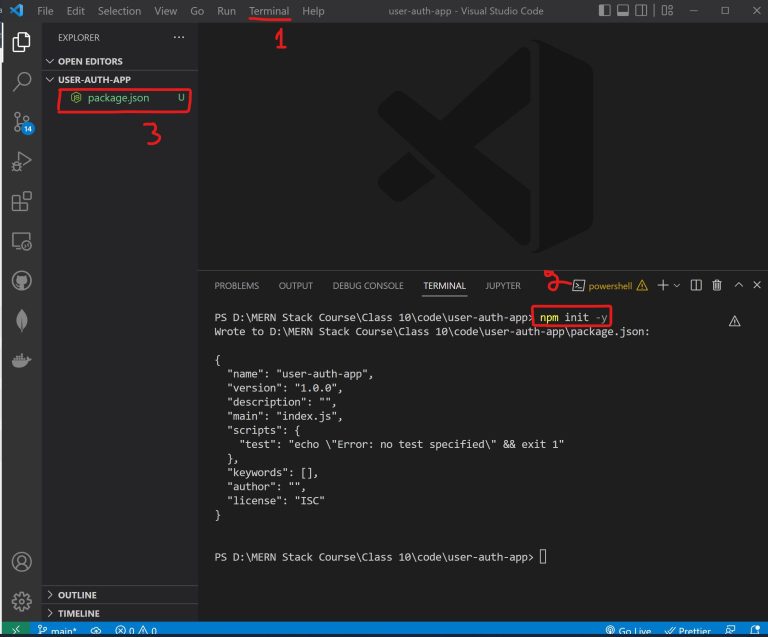Viewport: 768px width, 637px height.
Task: Open the Manage gear menu
Action: coord(22,601)
